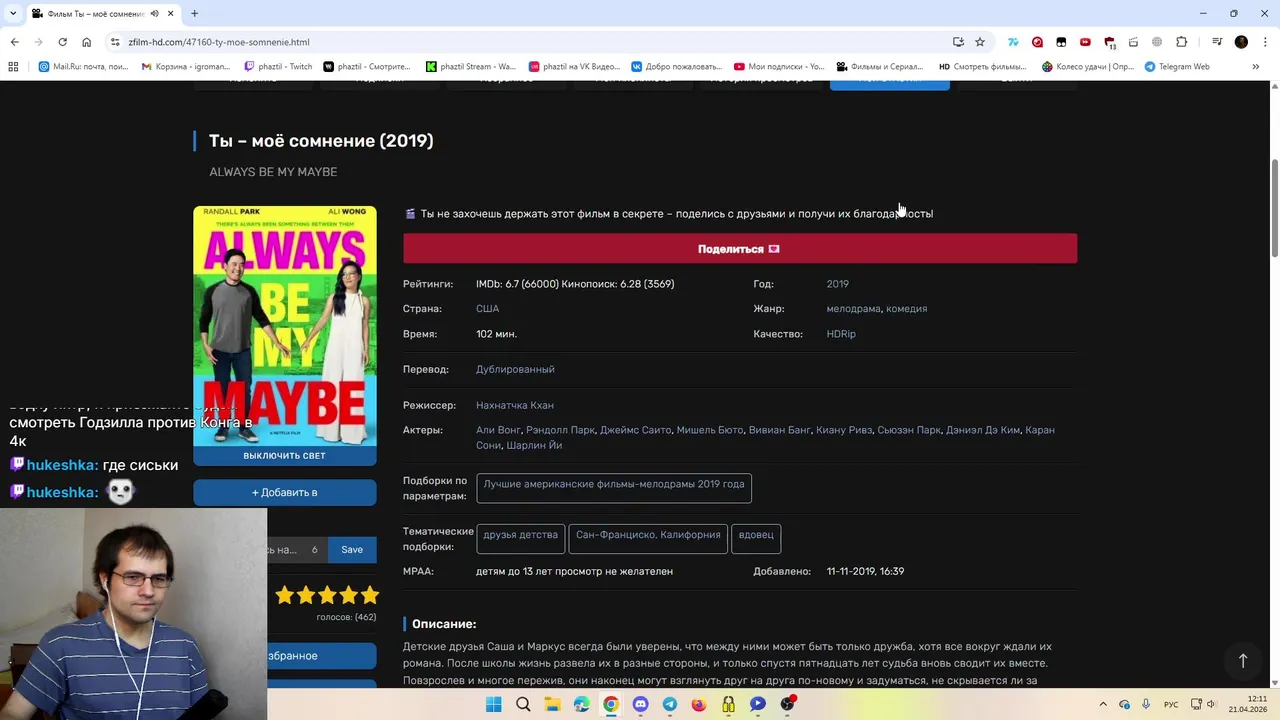Click the red extension icon with badge 13
The image size is (1280, 720).
pyautogui.click(x=1109, y=42)
